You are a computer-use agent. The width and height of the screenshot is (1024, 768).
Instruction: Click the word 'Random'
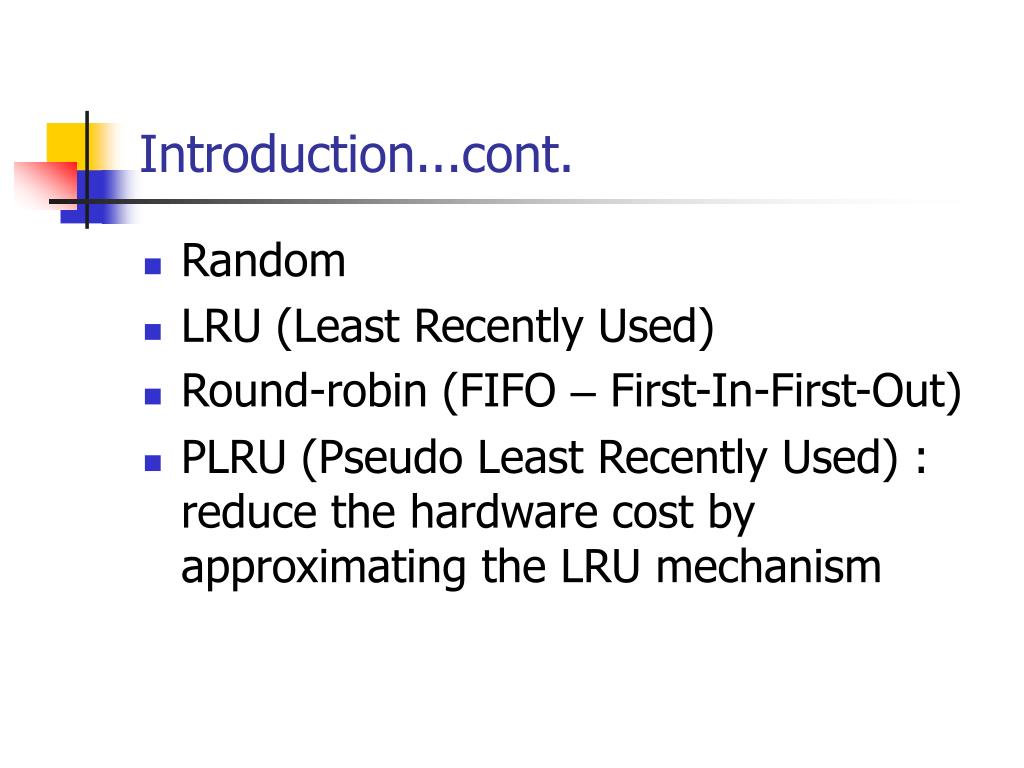tap(263, 261)
